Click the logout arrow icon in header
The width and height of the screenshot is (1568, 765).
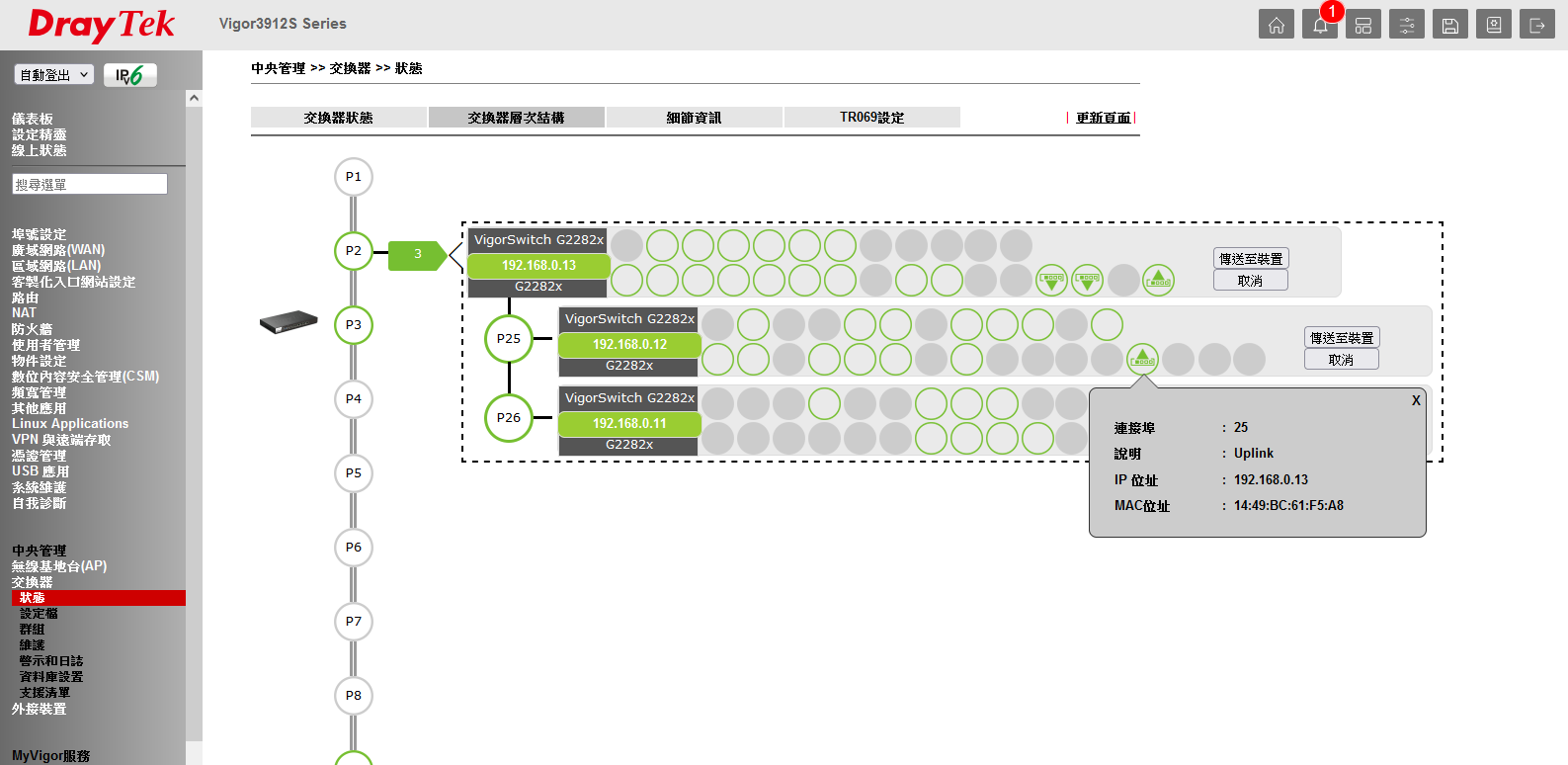coord(1536,25)
